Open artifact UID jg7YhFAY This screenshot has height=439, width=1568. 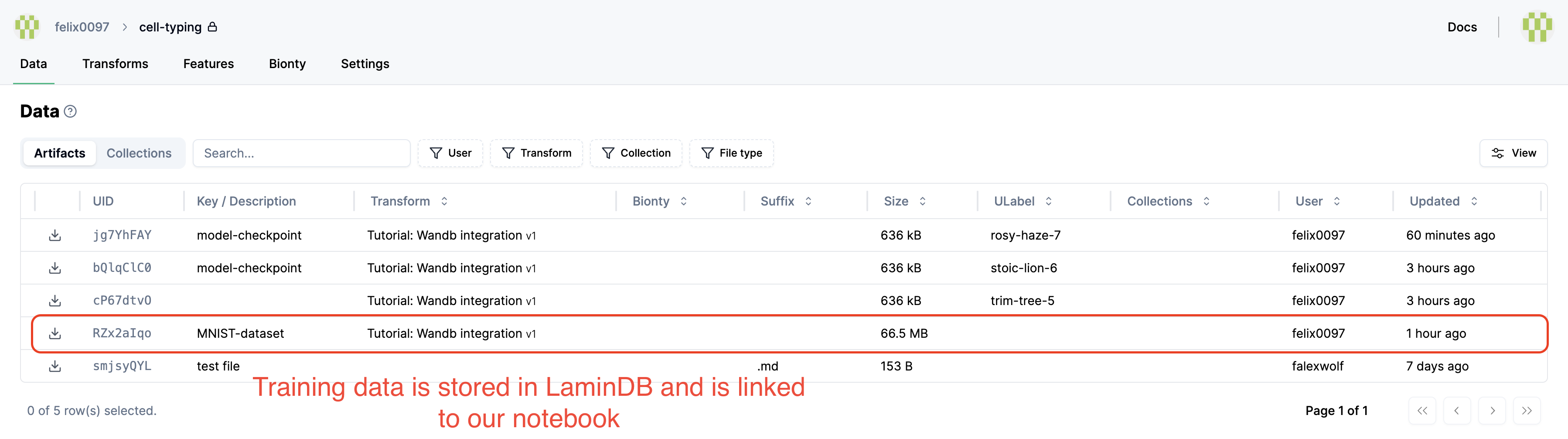pyautogui.click(x=122, y=235)
